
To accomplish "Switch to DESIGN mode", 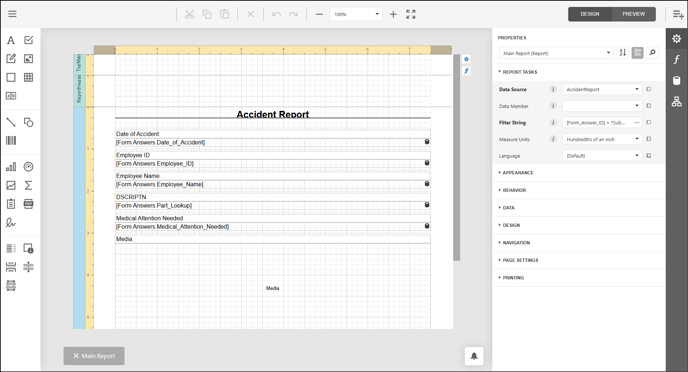I will [x=590, y=14].
